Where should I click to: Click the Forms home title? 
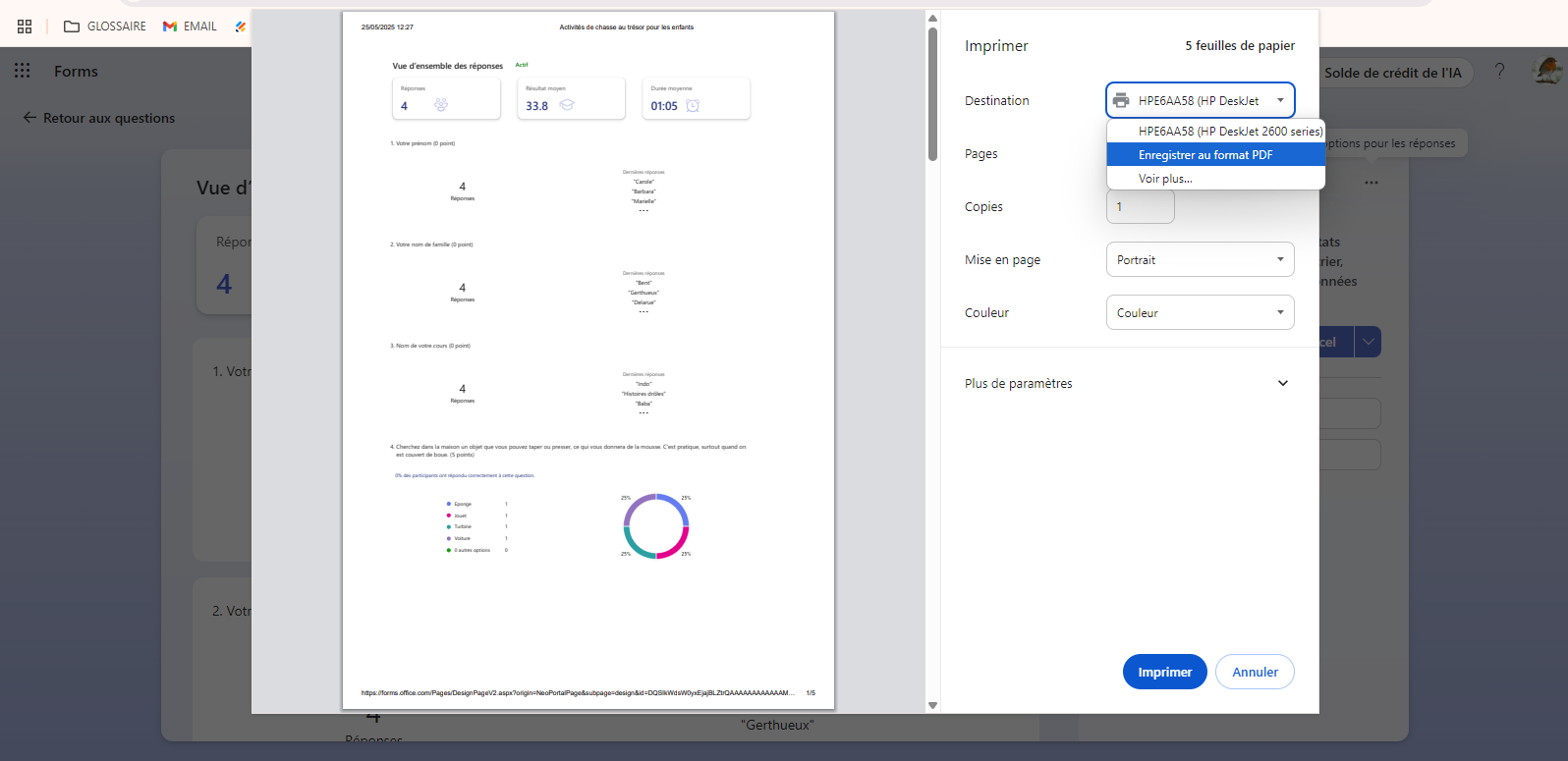click(76, 72)
